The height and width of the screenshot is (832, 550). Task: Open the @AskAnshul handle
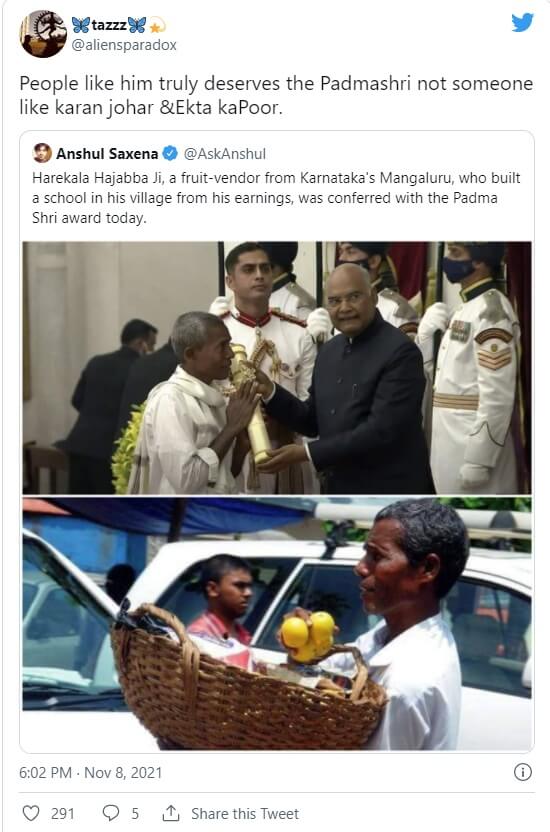click(224, 154)
